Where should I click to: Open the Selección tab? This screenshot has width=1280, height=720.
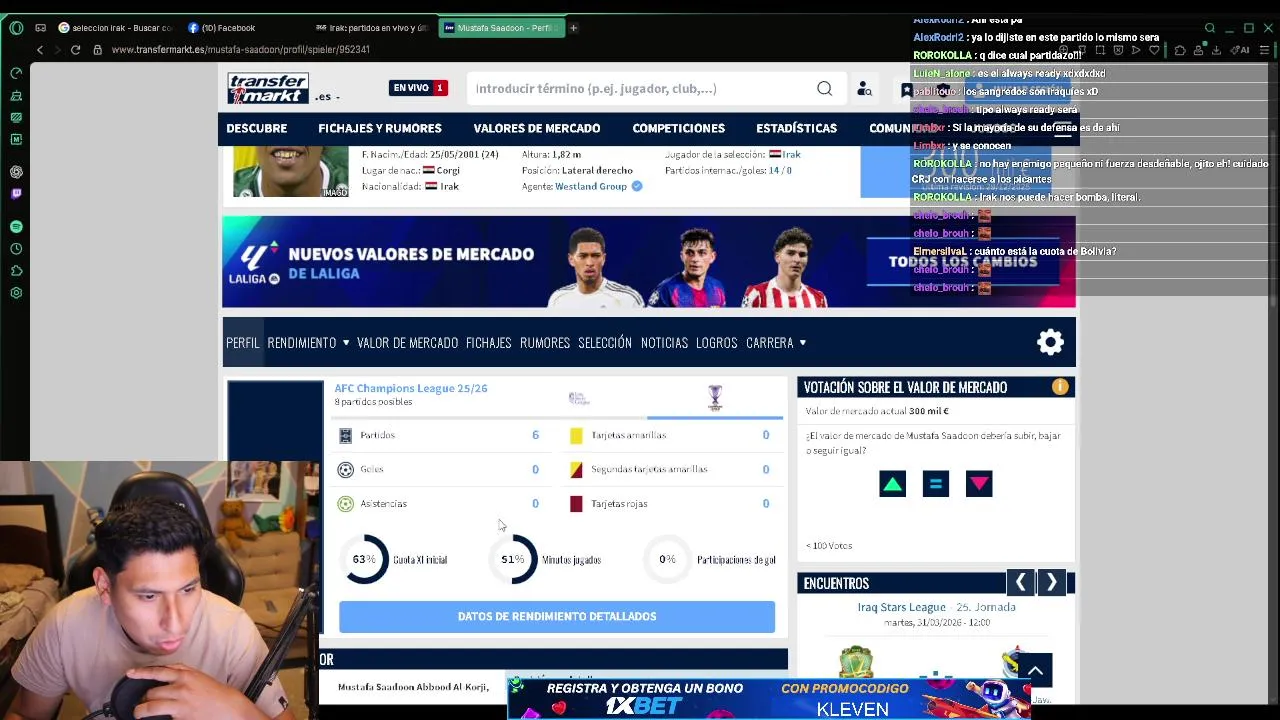point(605,343)
